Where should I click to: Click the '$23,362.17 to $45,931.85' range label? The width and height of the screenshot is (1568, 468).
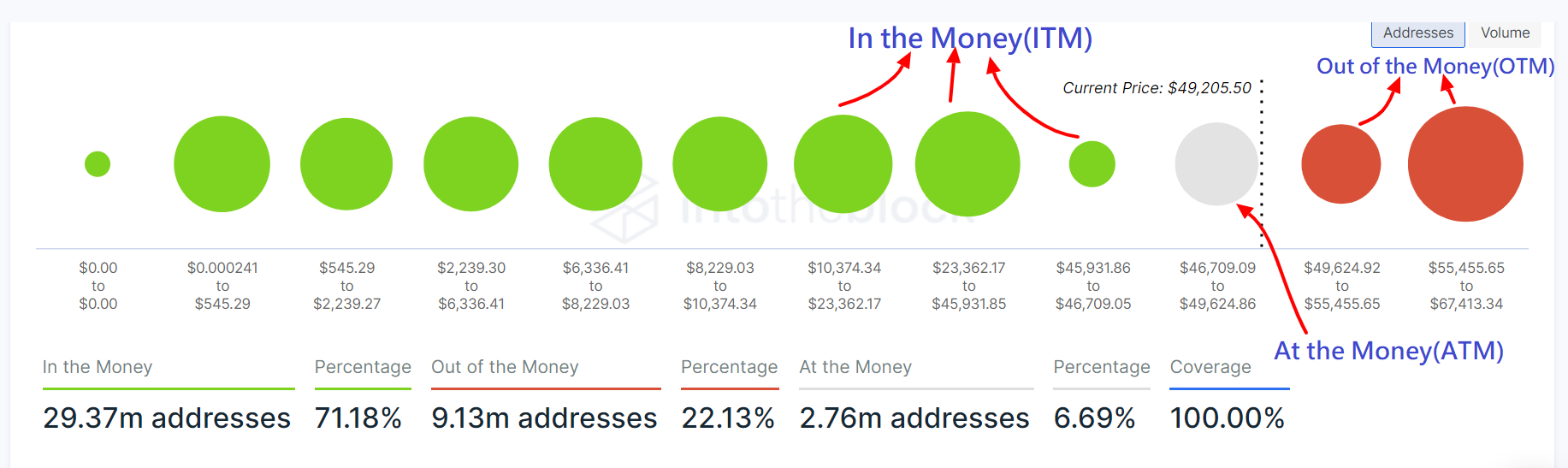tap(969, 286)
